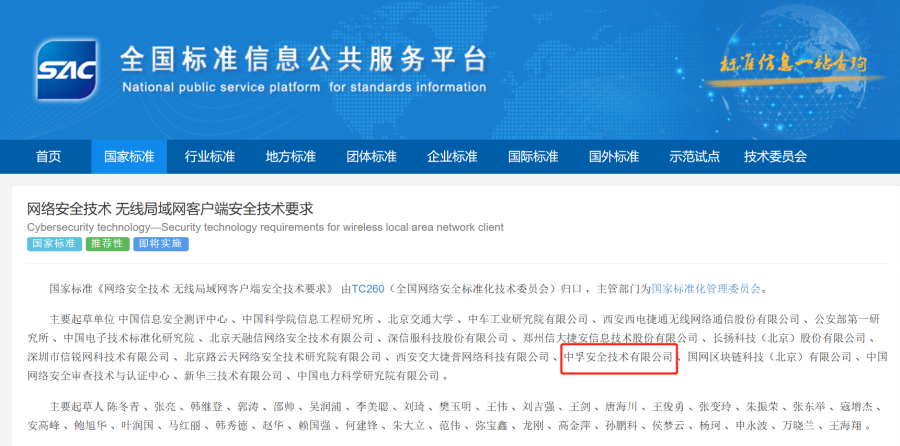900x446 pixels.
Task: Navigate to 国际标准 section
Action: click(533, 157)
